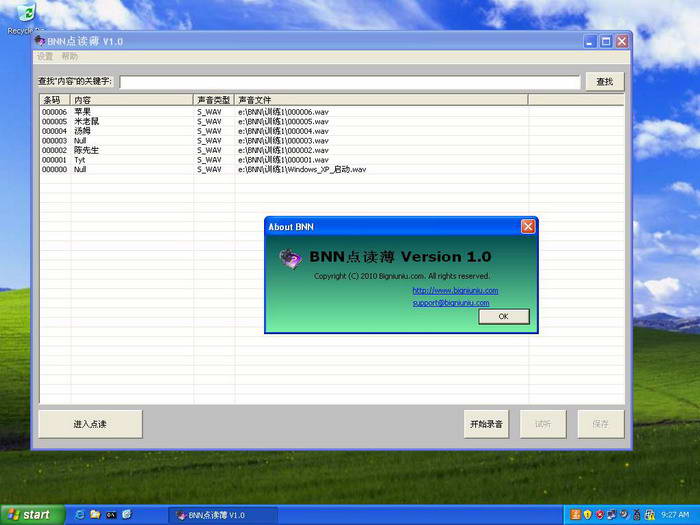Click the 保存 save button
The width and height of the screenshot is (700, 525).
point(600,424)
